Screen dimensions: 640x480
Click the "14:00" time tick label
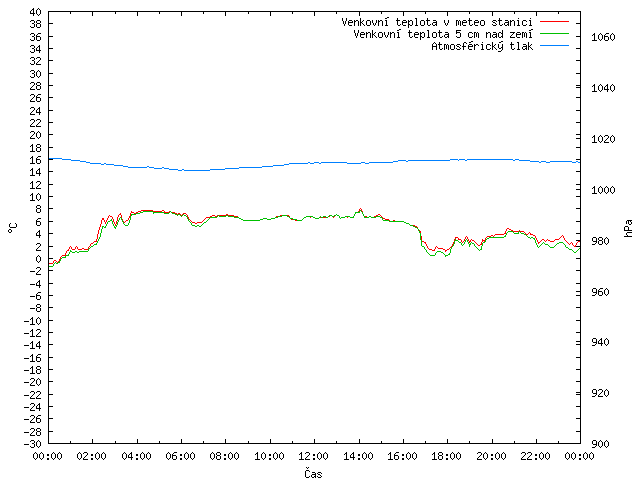point(358,456)
